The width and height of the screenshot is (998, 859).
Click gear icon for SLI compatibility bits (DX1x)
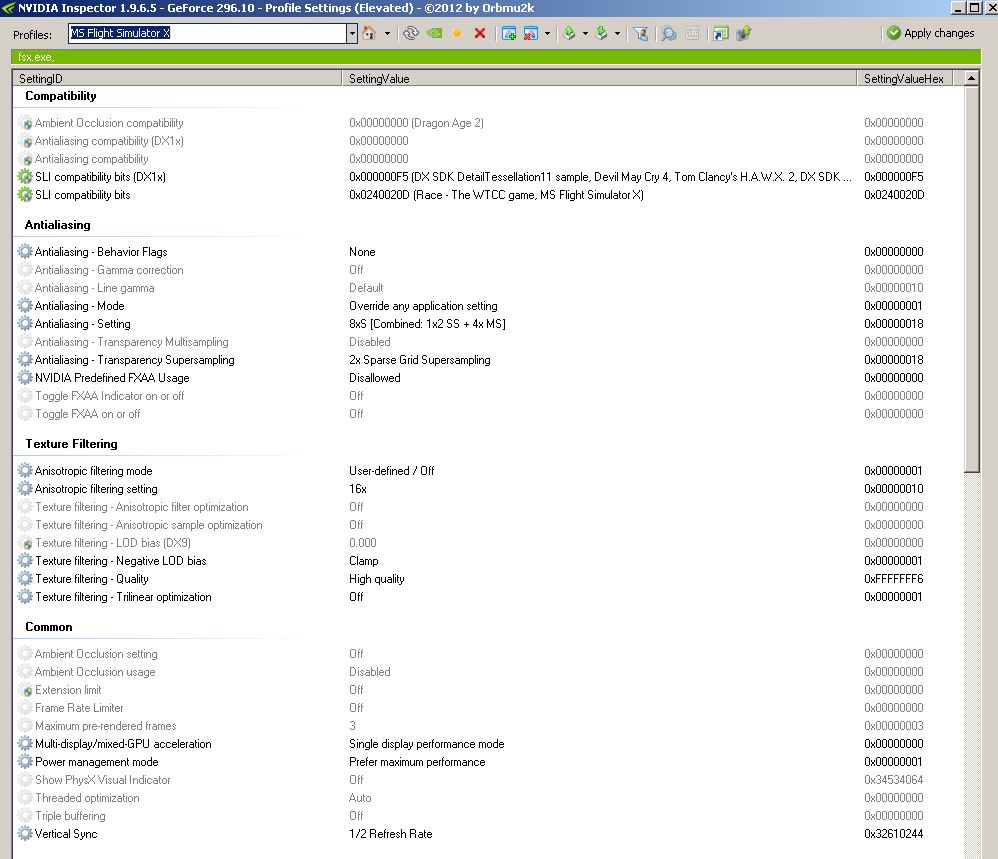click(25, 177)
